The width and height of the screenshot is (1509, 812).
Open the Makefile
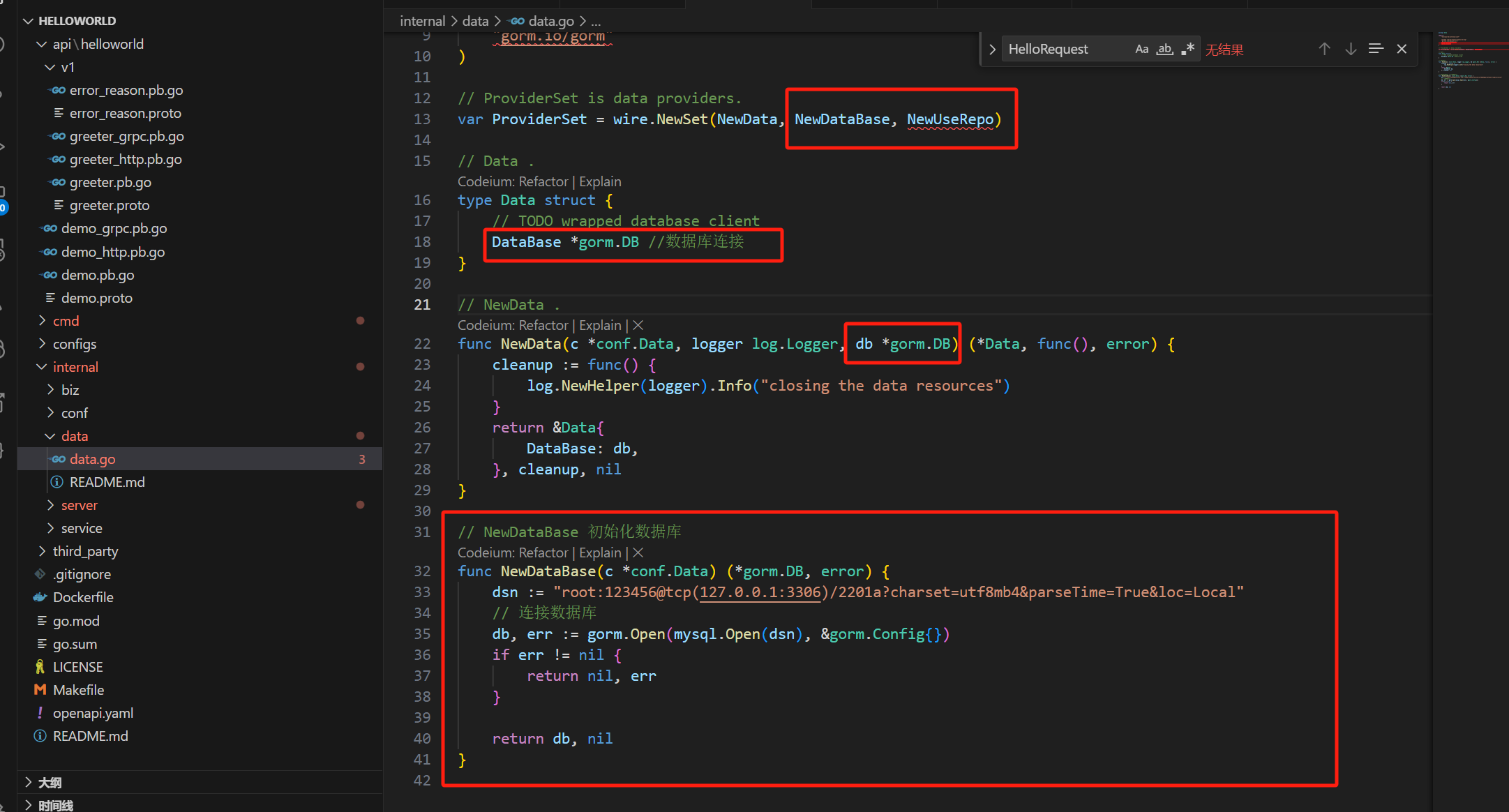(x=78, y=690)
